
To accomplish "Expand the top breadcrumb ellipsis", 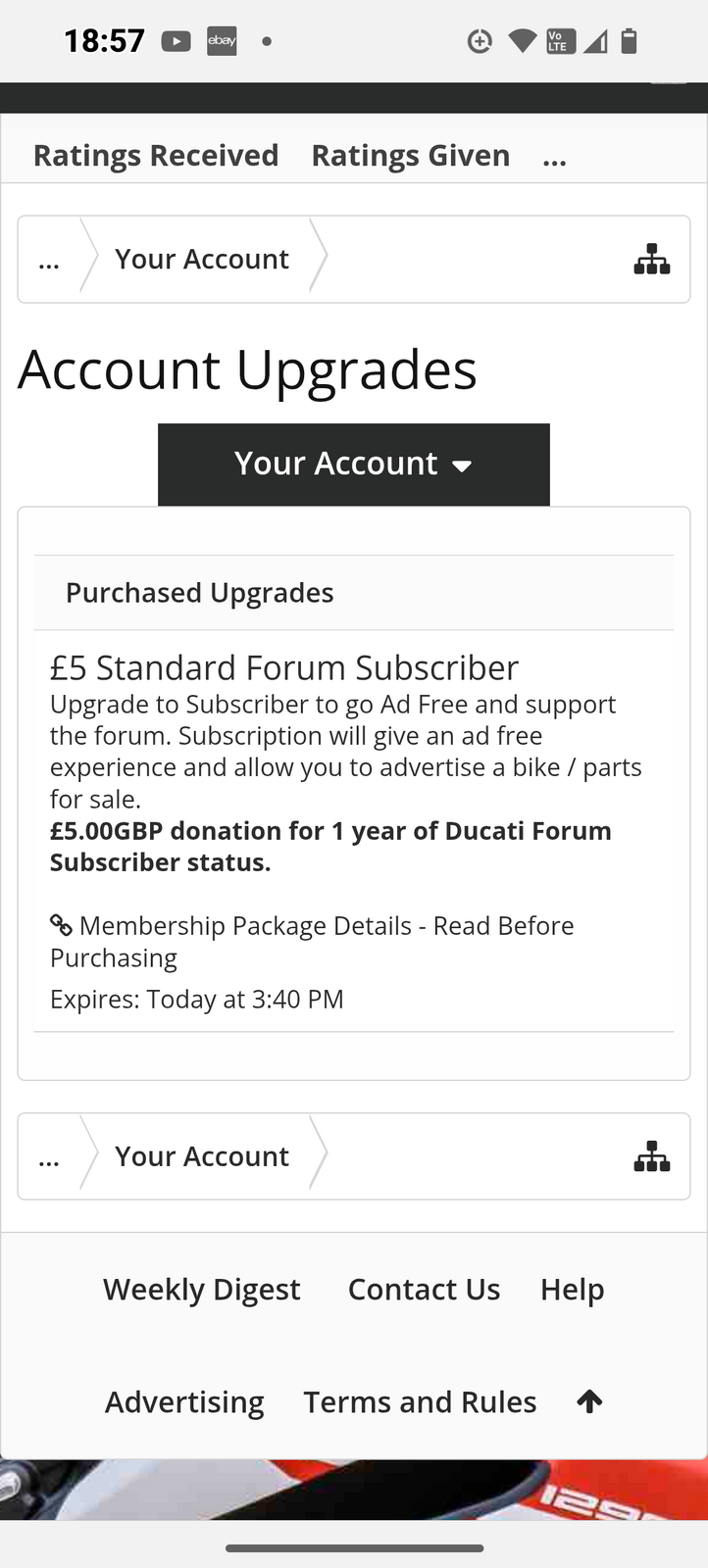I will [49, 260].
